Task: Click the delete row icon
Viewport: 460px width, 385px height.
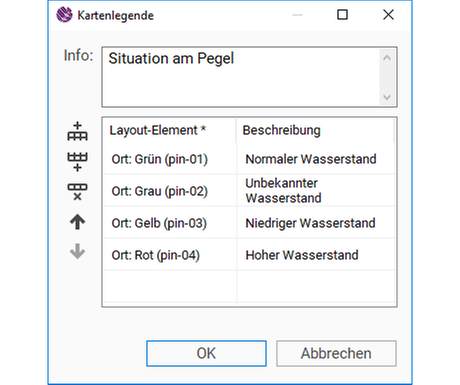Action: [x=77, y=192]
